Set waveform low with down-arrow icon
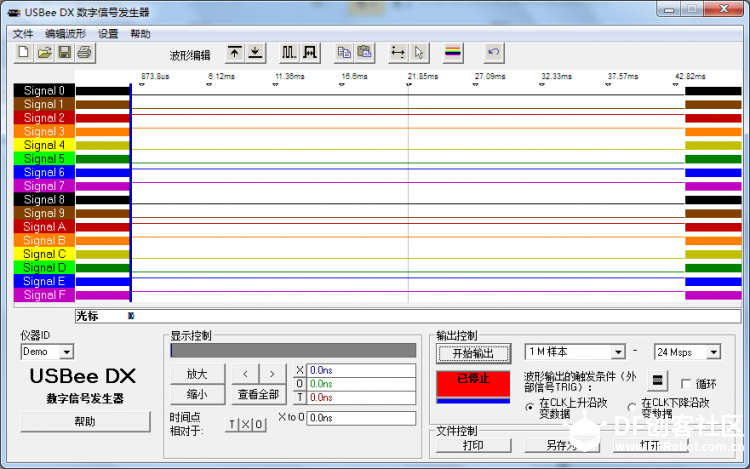Image resolution: width=750 pixels, height=469 pixels. coord(256,53)
